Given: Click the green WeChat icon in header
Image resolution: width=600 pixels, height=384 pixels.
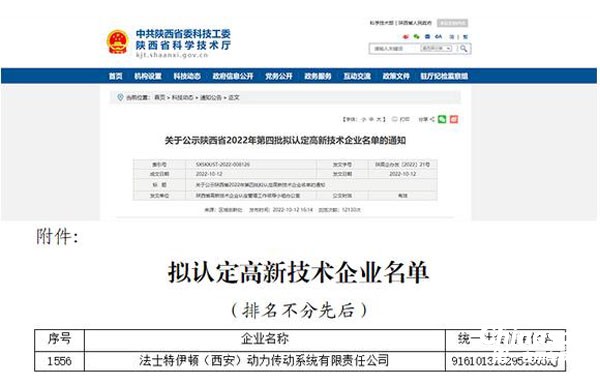Looking at the screenshot, I should coord(416,37).
